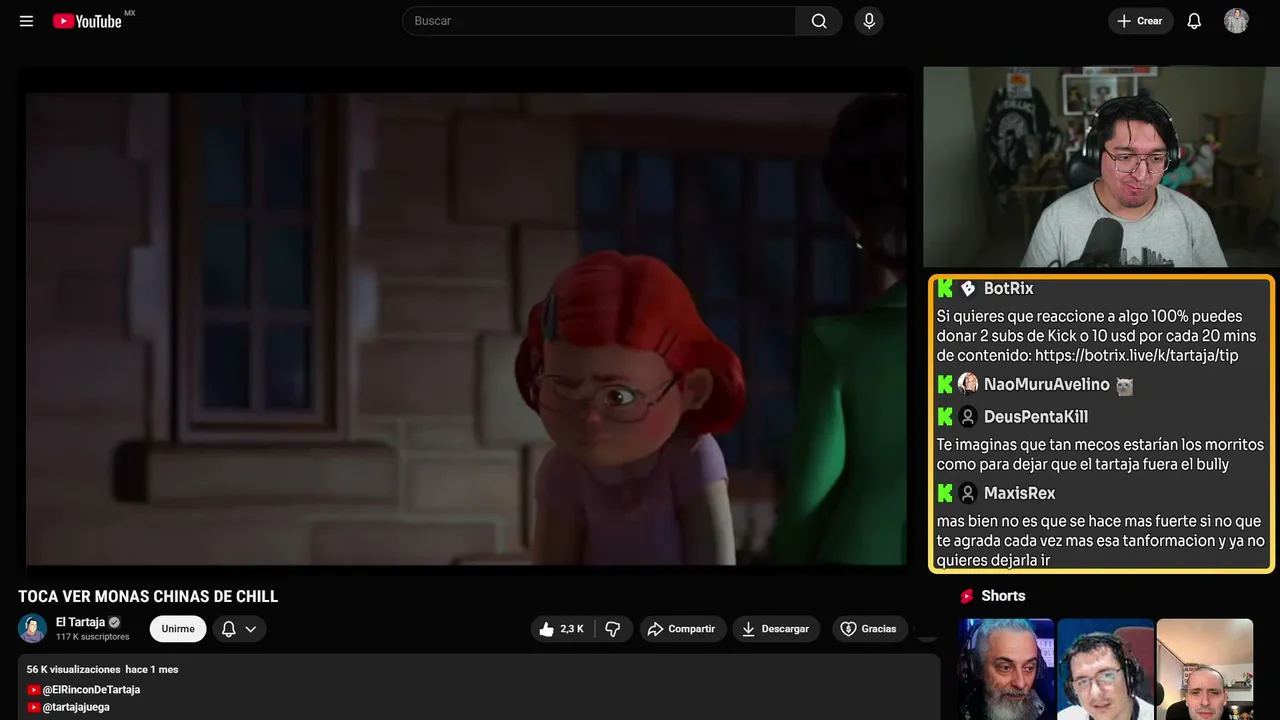Click the verified badge beside El Tartaja
Screen dimensions: 1280x720
tap(114, 622)
